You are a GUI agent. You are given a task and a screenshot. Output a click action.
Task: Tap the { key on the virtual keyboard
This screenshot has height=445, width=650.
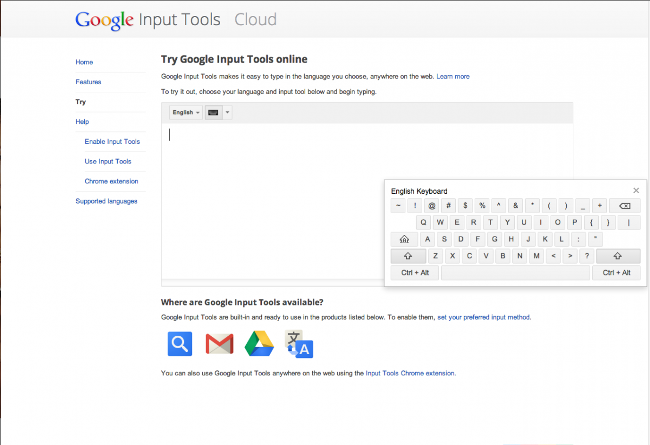tap(591, 223)
